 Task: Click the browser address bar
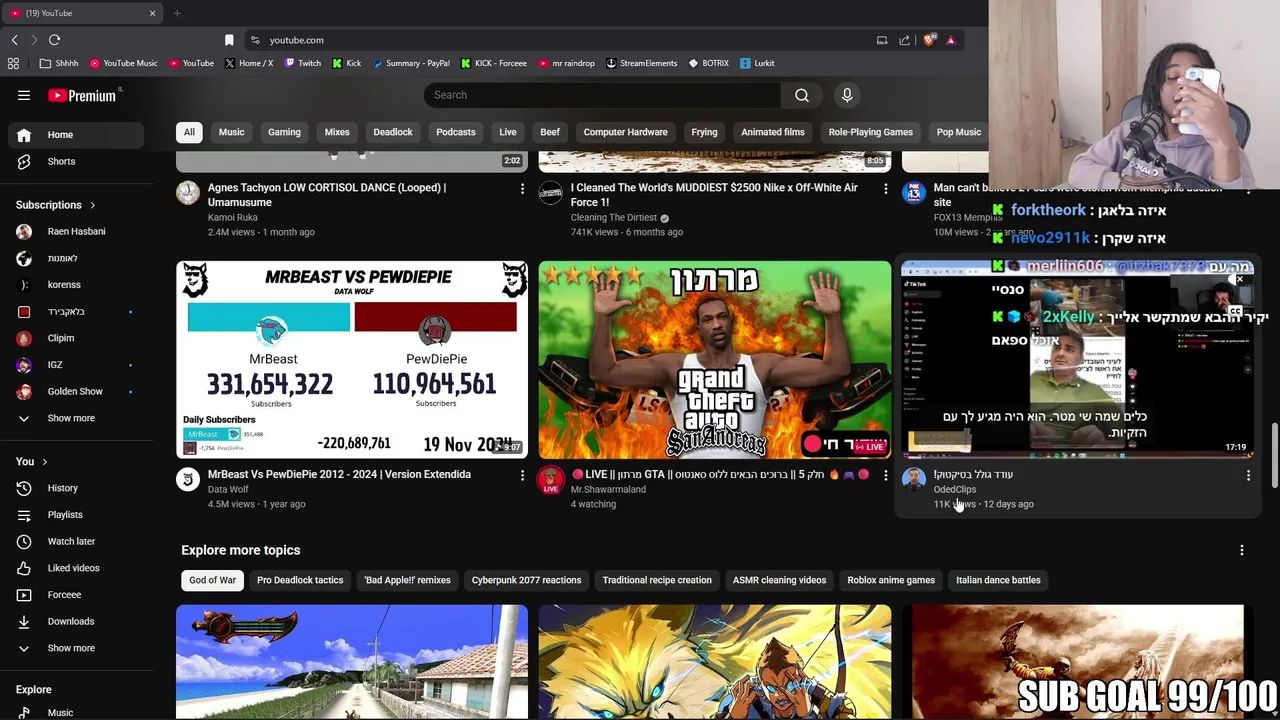coord(560,40)
